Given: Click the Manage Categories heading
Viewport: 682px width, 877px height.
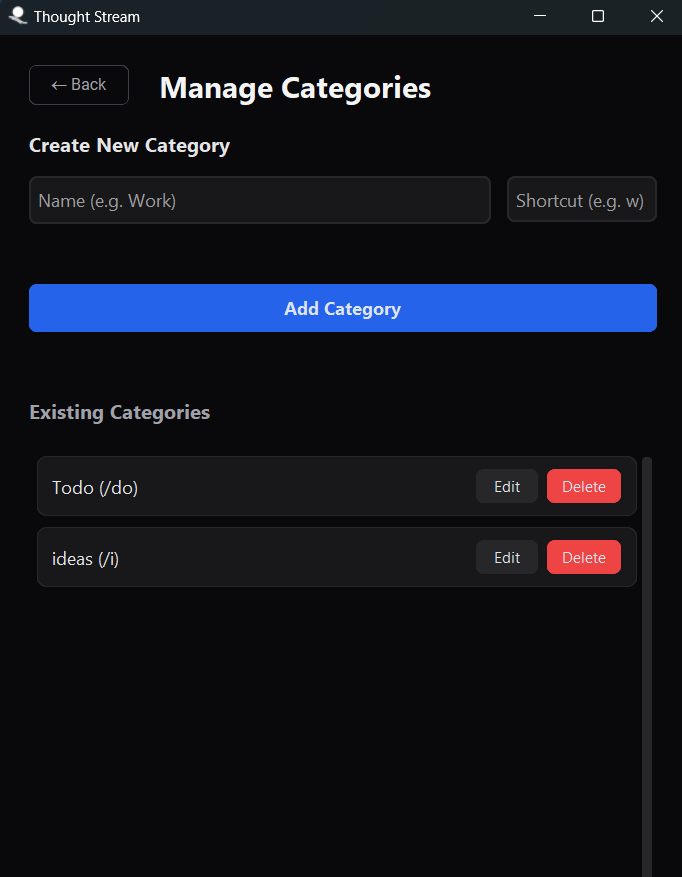Looking at the screenshot, I should 294,88.
